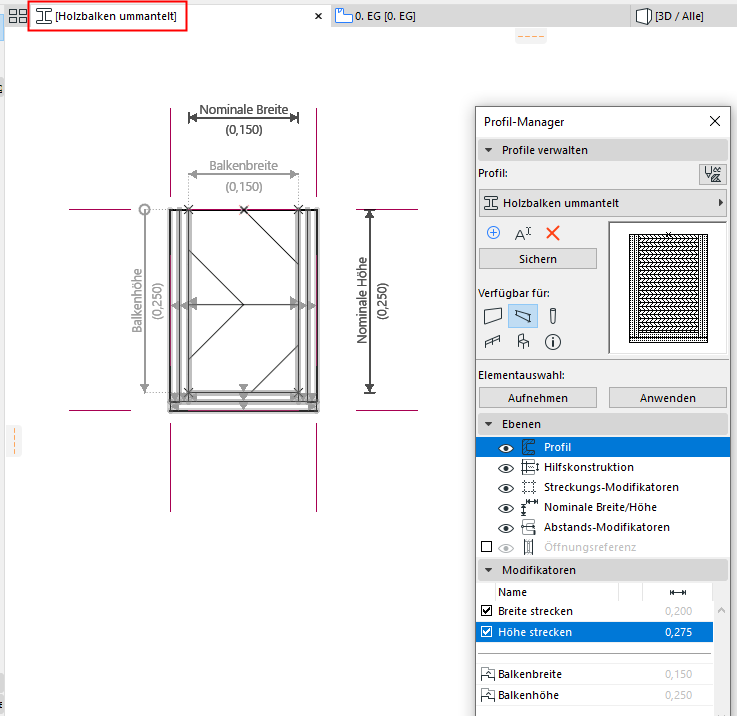The height and width of the screenshot is (716, 737).
Task: Click the Balkenbreite dimension label in drawing
Action: tap(243, 165)
